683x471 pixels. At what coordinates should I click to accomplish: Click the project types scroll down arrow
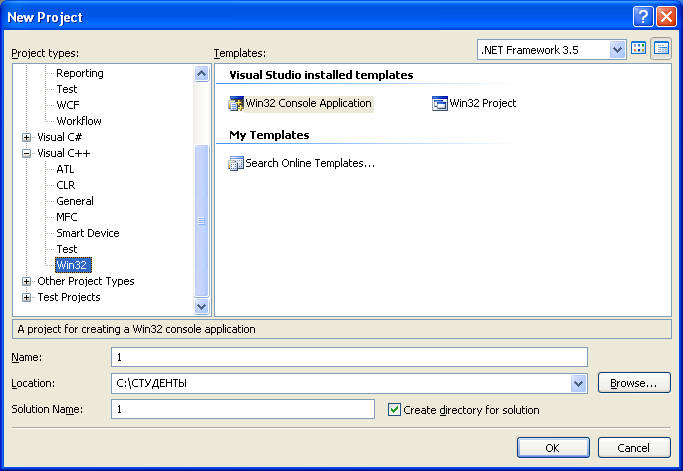coord(201,306)
